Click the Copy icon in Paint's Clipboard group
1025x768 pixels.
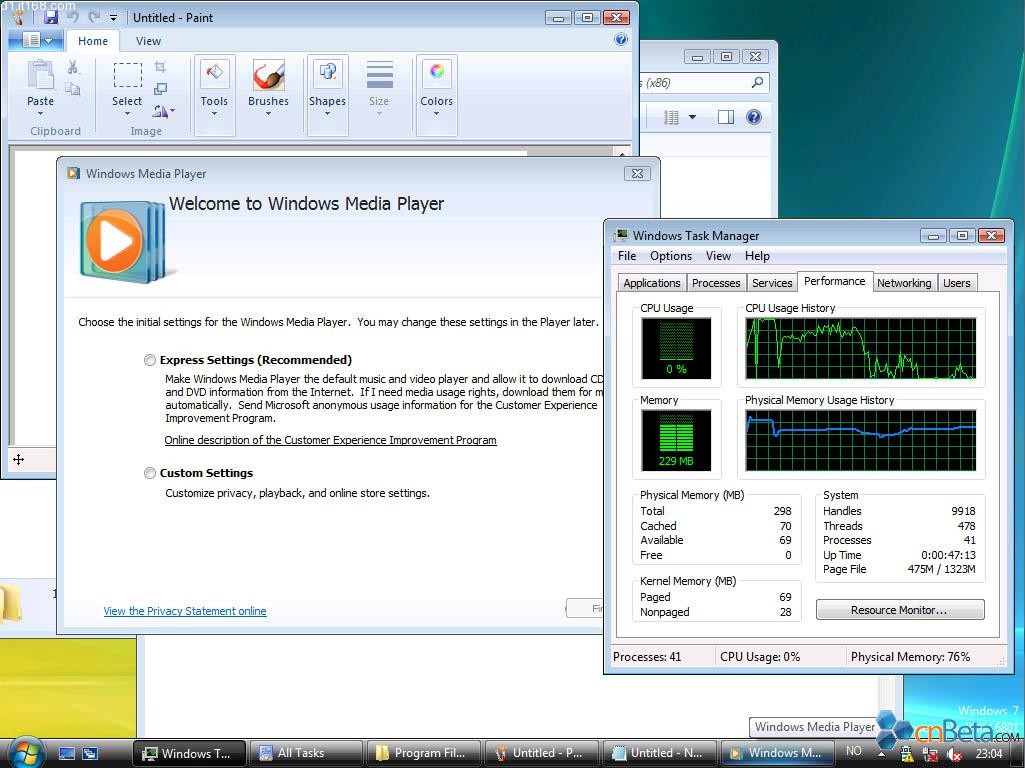pyautogui.click(x=73, y=88)
